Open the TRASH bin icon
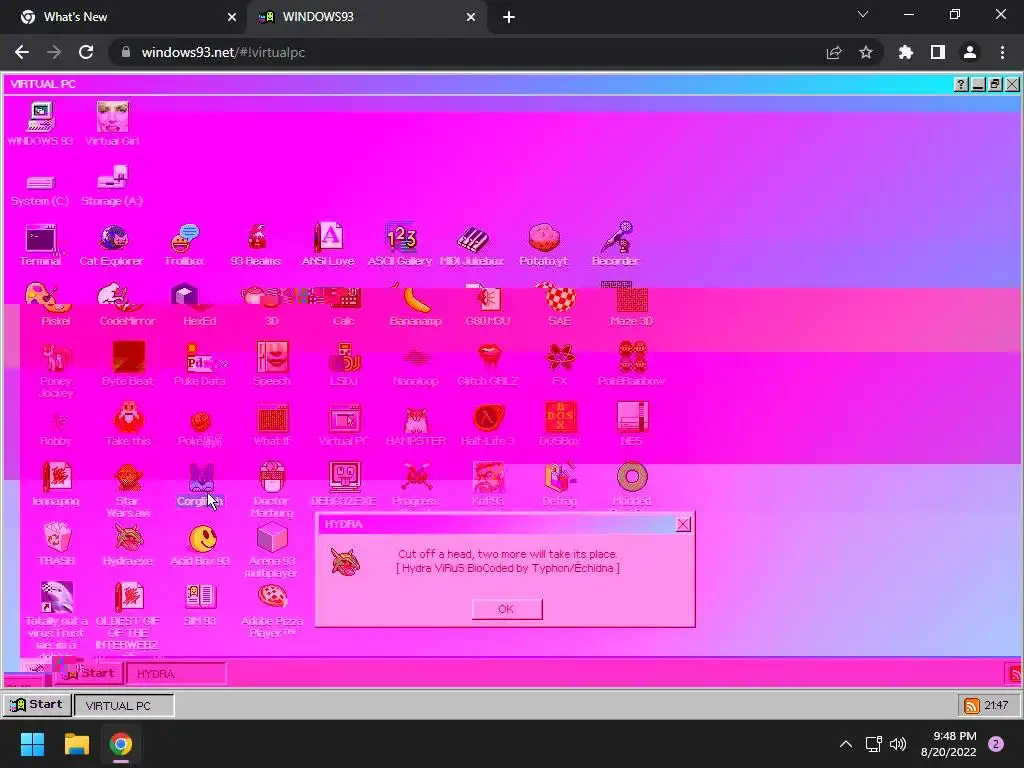 point(56,545)
